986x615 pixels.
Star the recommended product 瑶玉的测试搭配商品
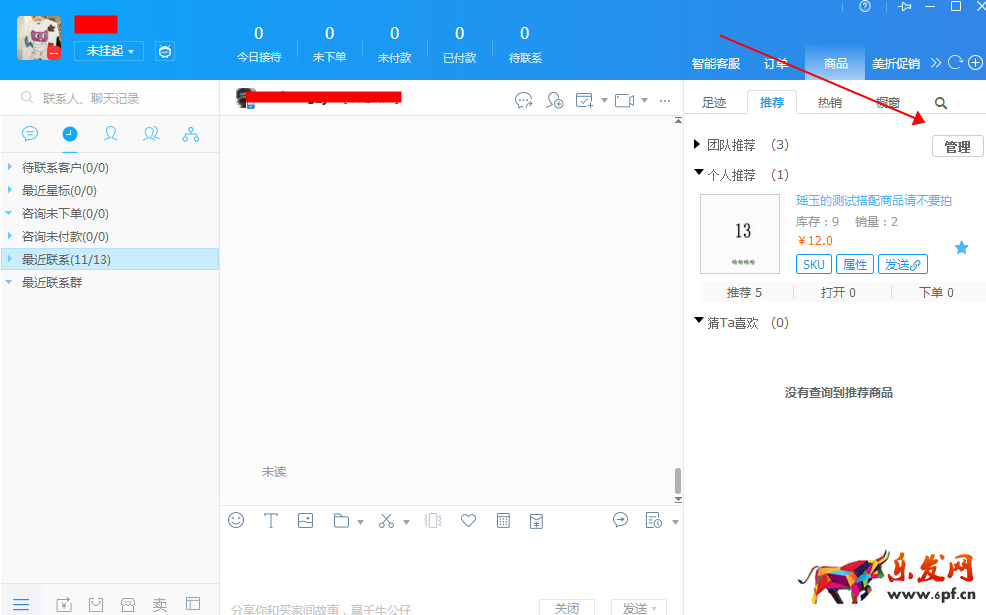click(961, 247)
